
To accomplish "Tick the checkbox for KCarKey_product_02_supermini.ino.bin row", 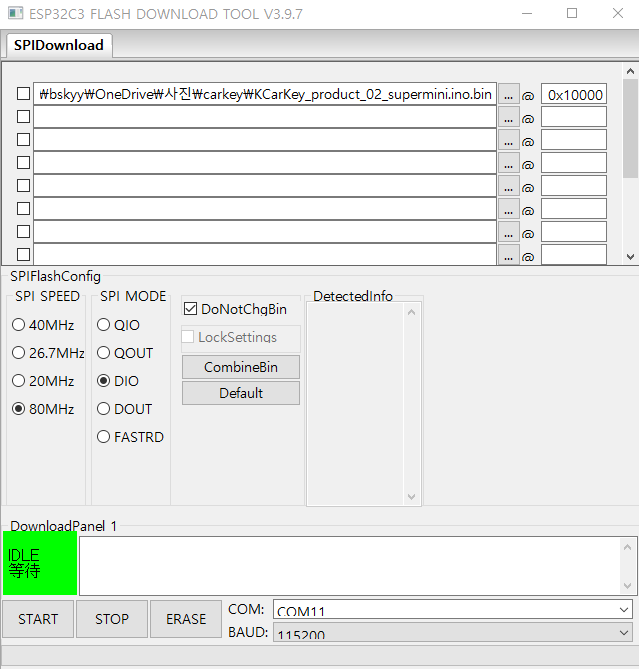I will 23,94.
